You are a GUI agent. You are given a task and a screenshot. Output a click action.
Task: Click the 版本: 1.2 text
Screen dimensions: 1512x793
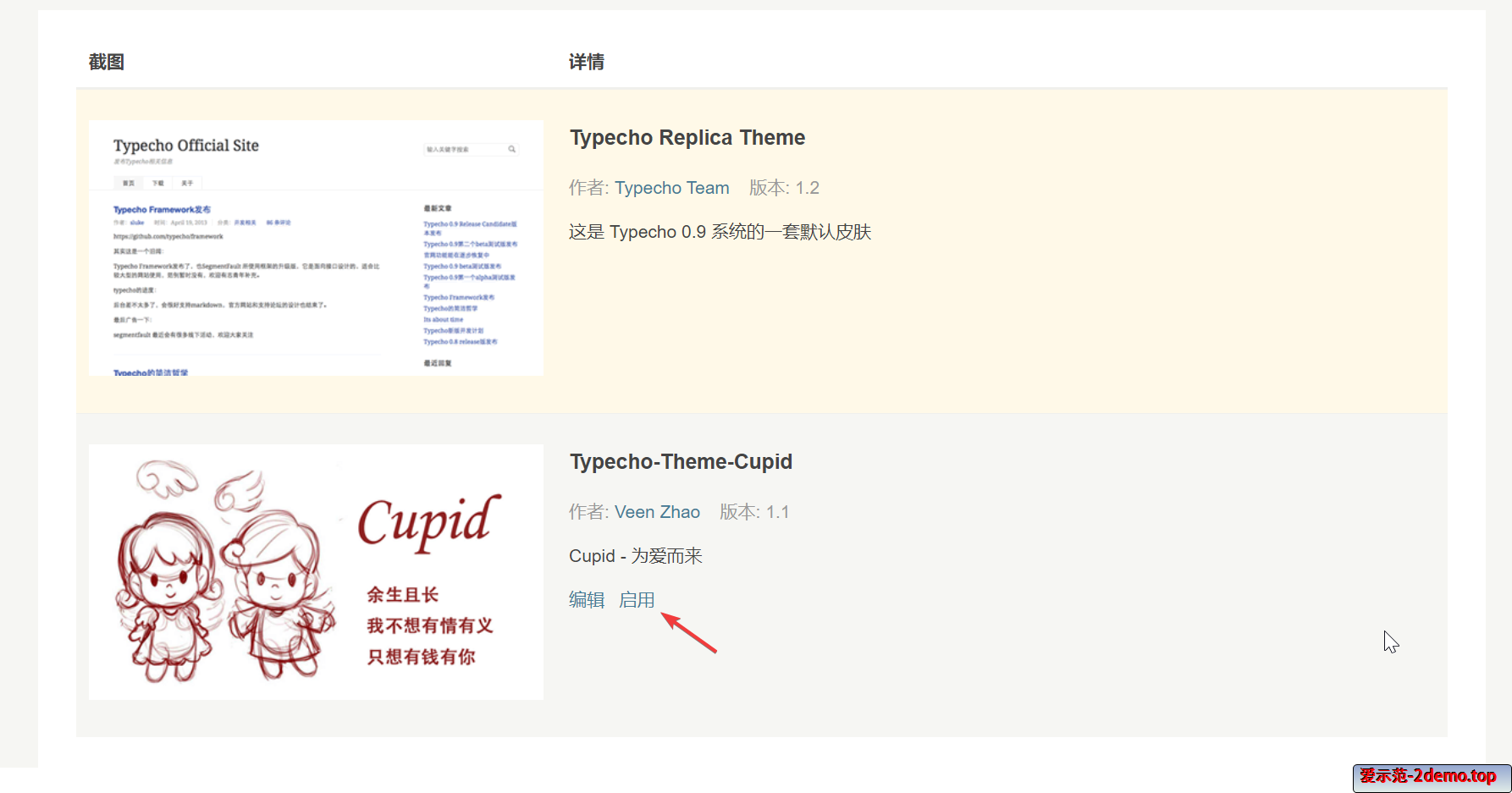coord(784,188)
